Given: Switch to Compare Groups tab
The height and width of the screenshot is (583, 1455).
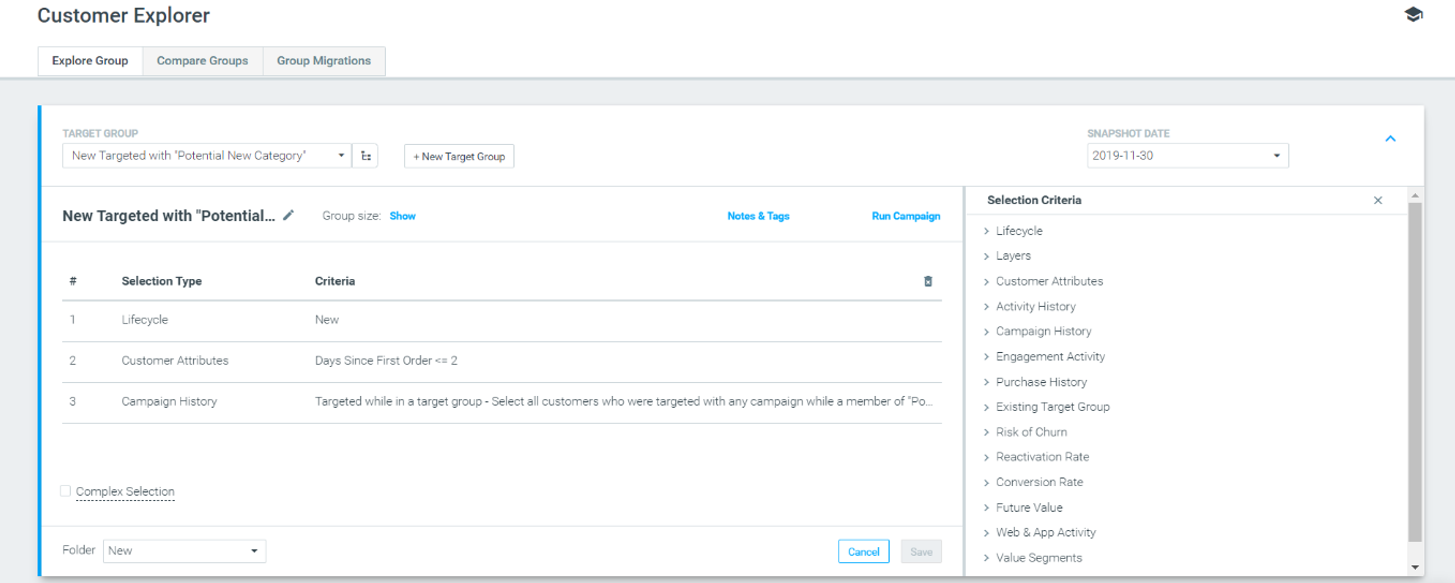Looking at the screenshot, I should click(x=202, y=61).
